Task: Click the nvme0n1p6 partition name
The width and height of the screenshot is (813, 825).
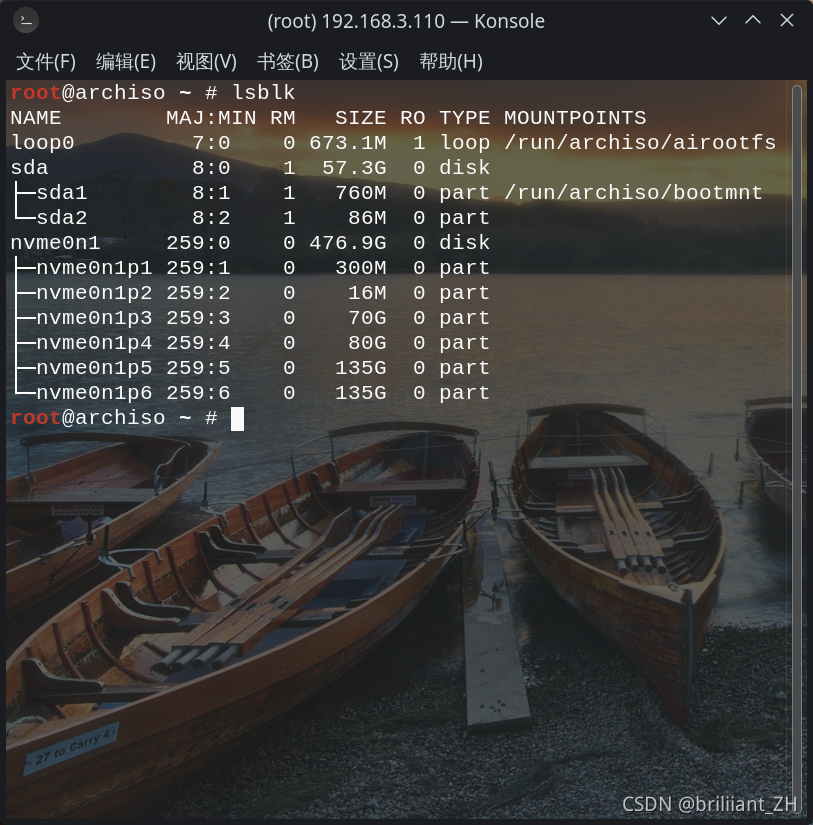Action: [x=94, y=393]
